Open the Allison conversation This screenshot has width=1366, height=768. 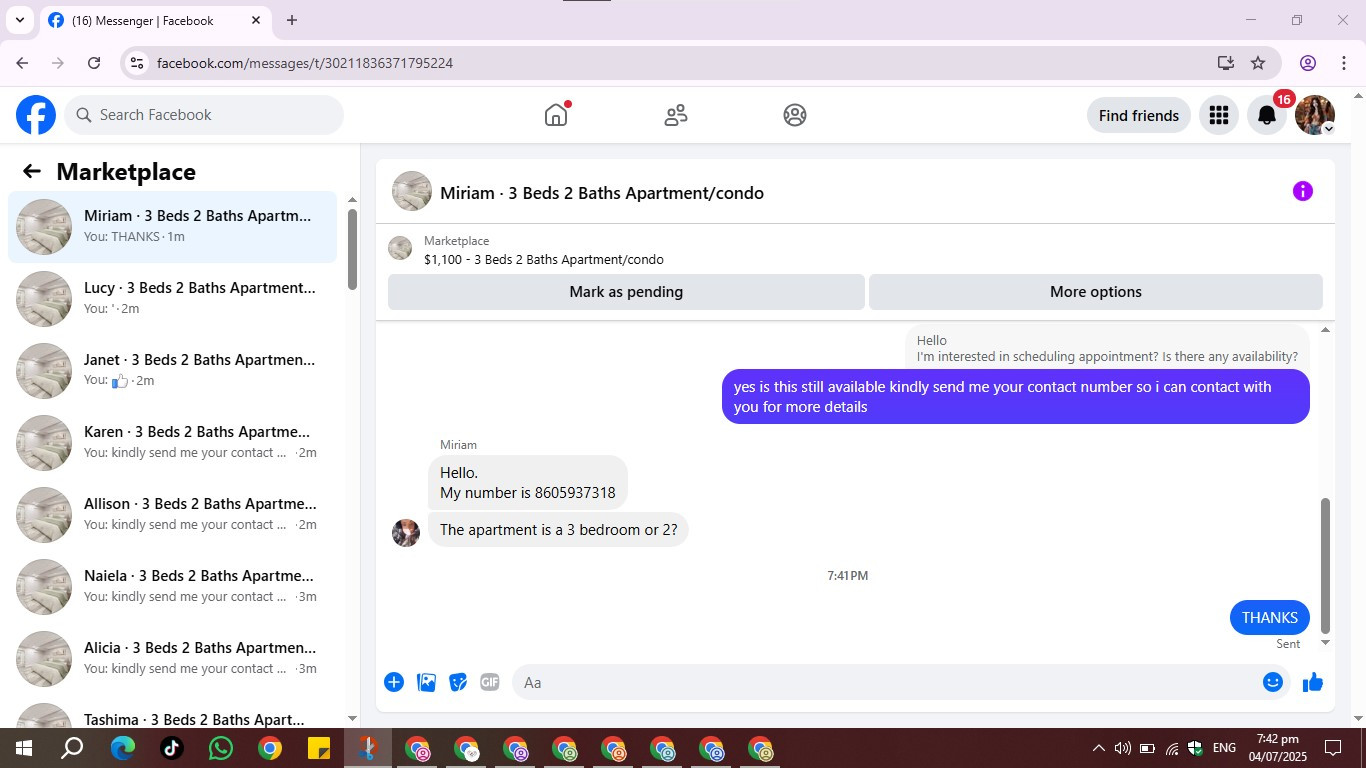(173, 515)
